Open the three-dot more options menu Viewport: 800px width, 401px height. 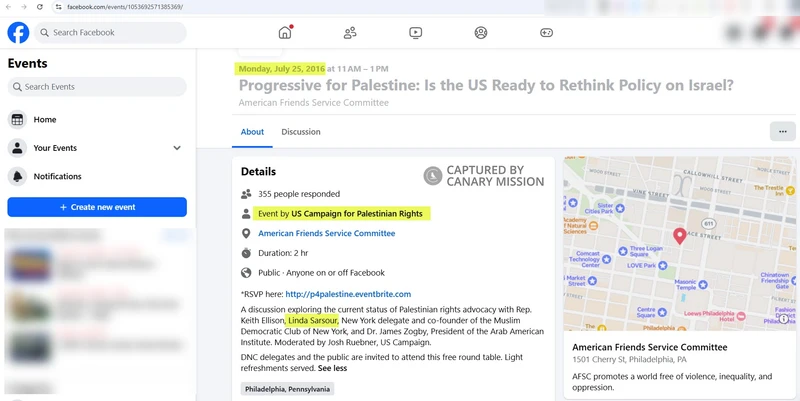coord(781,132)
